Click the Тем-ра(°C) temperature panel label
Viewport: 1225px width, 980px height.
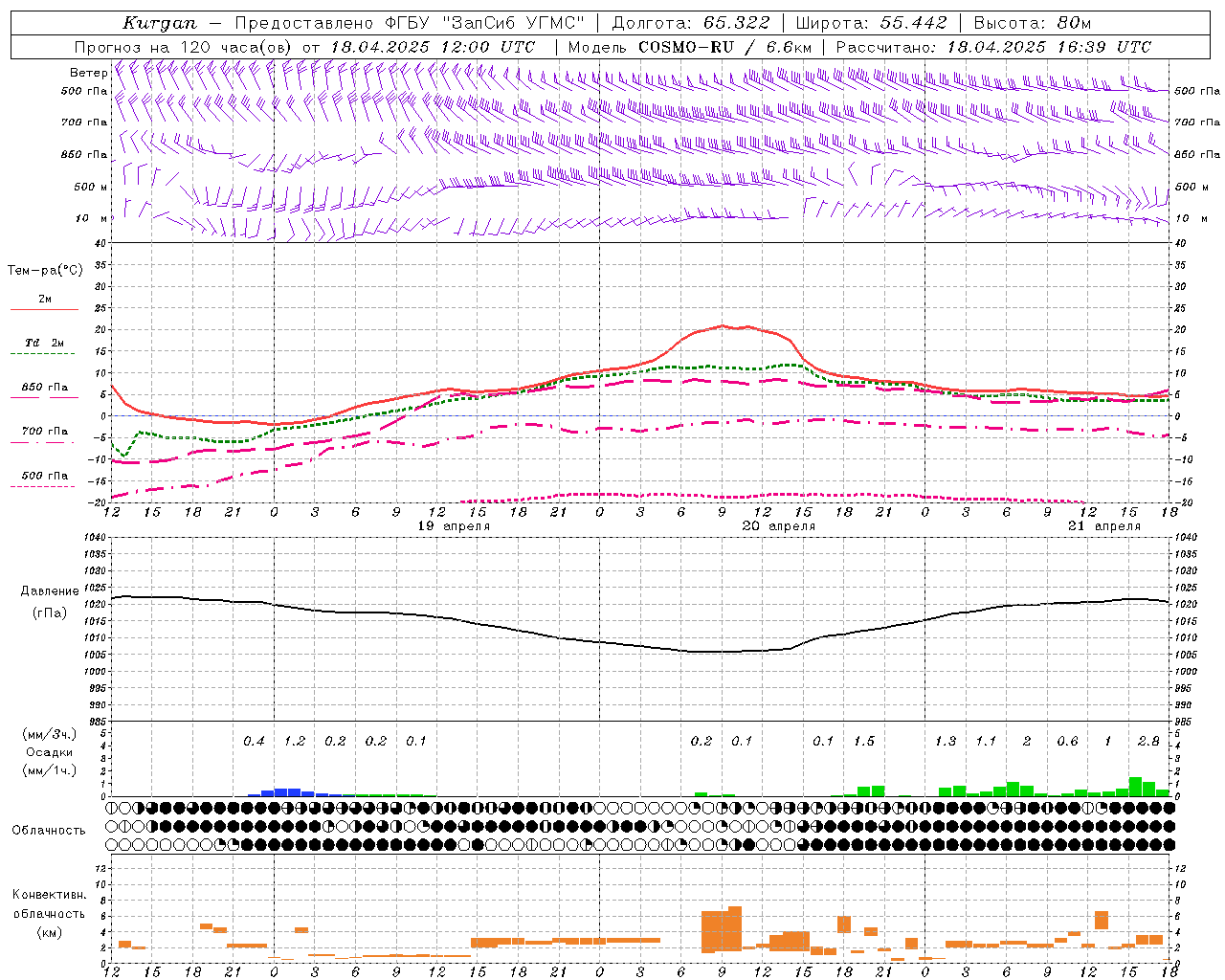(x=45, y=271)
